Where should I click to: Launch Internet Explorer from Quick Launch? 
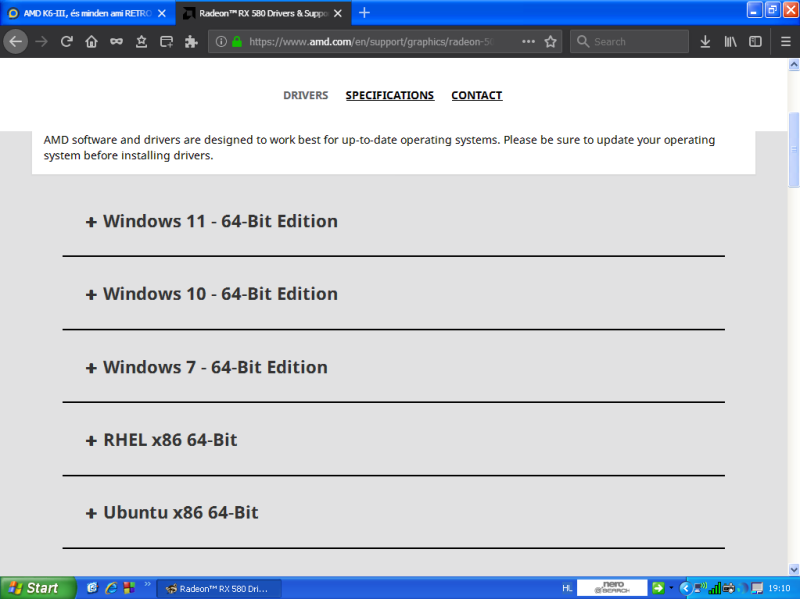point(111,588)
